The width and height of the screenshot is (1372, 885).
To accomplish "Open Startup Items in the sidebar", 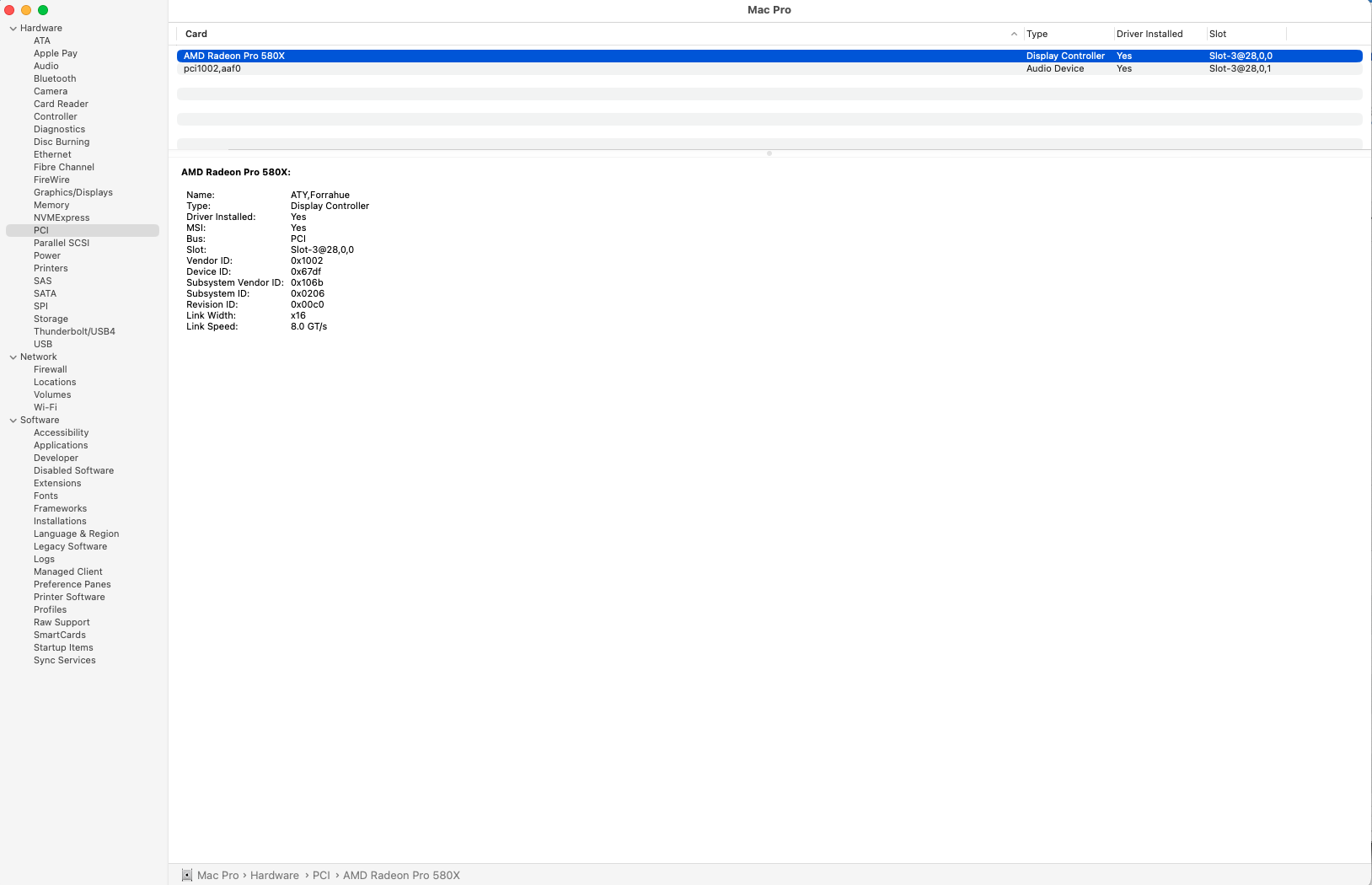I will point(63,648).
